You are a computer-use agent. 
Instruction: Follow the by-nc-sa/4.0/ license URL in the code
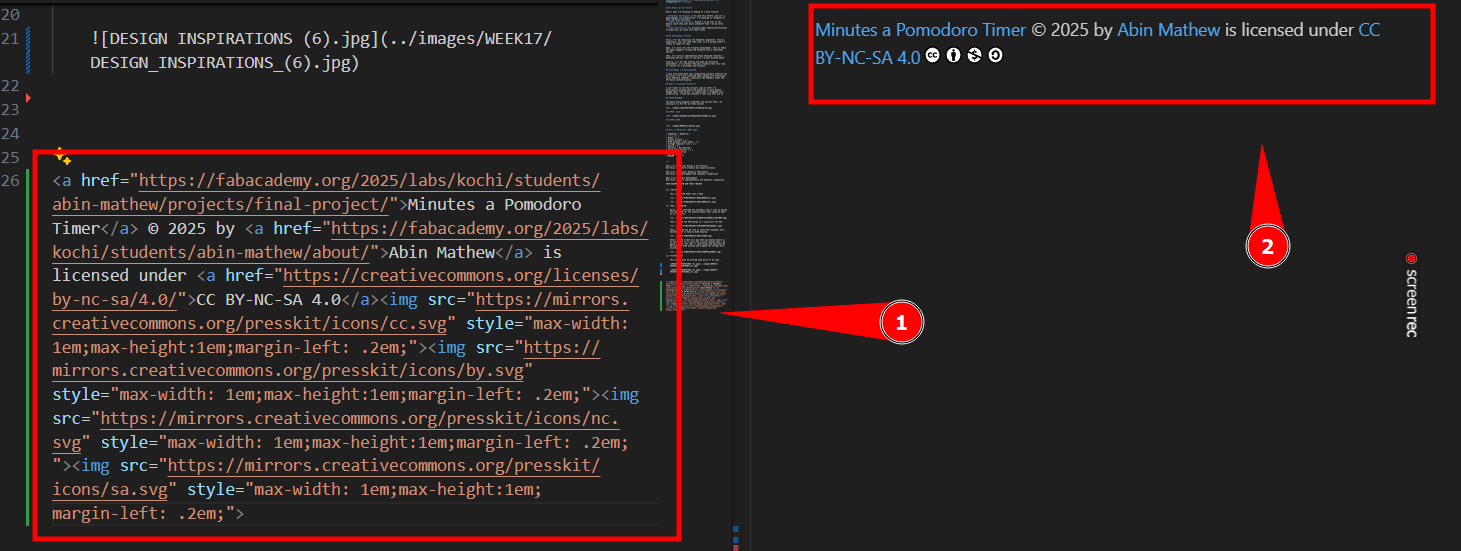pyautogui.click(x=115, y=298)
